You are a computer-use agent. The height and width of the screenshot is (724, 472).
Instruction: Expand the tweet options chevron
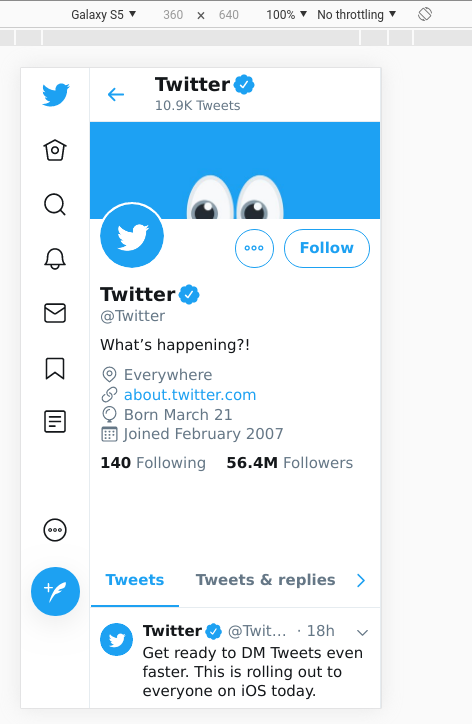(x=363, y=632)
